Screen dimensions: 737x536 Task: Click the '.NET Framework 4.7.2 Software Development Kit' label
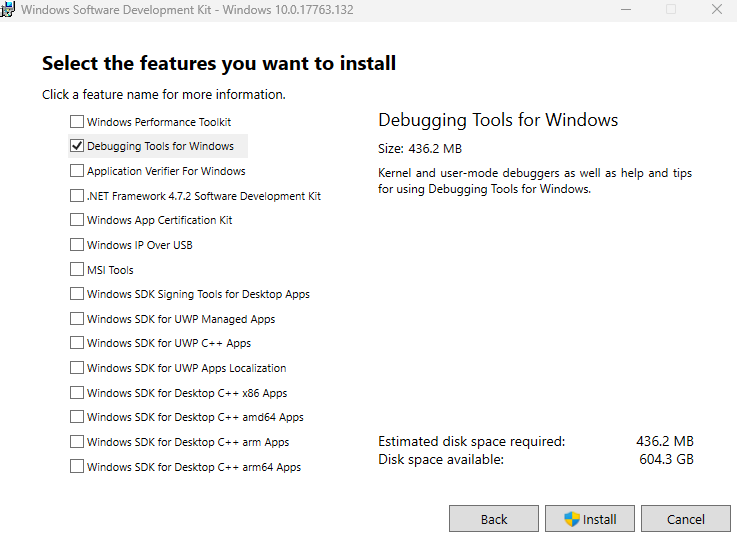point(204,196)
